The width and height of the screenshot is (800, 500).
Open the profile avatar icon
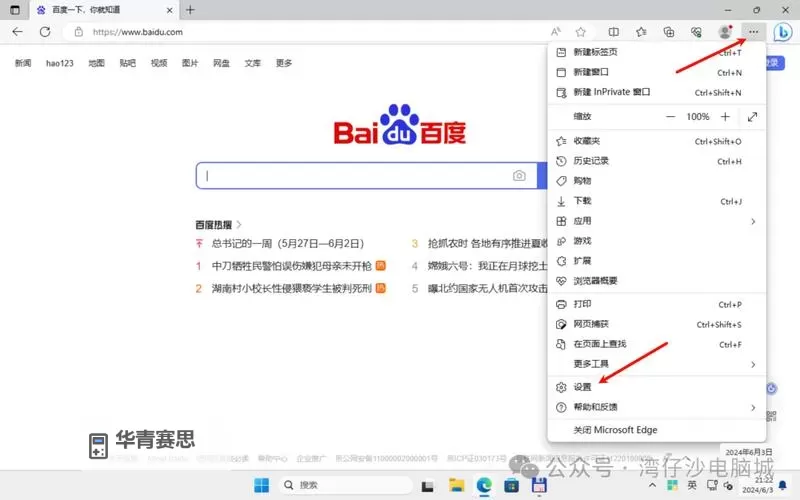[x=724, y=32]
